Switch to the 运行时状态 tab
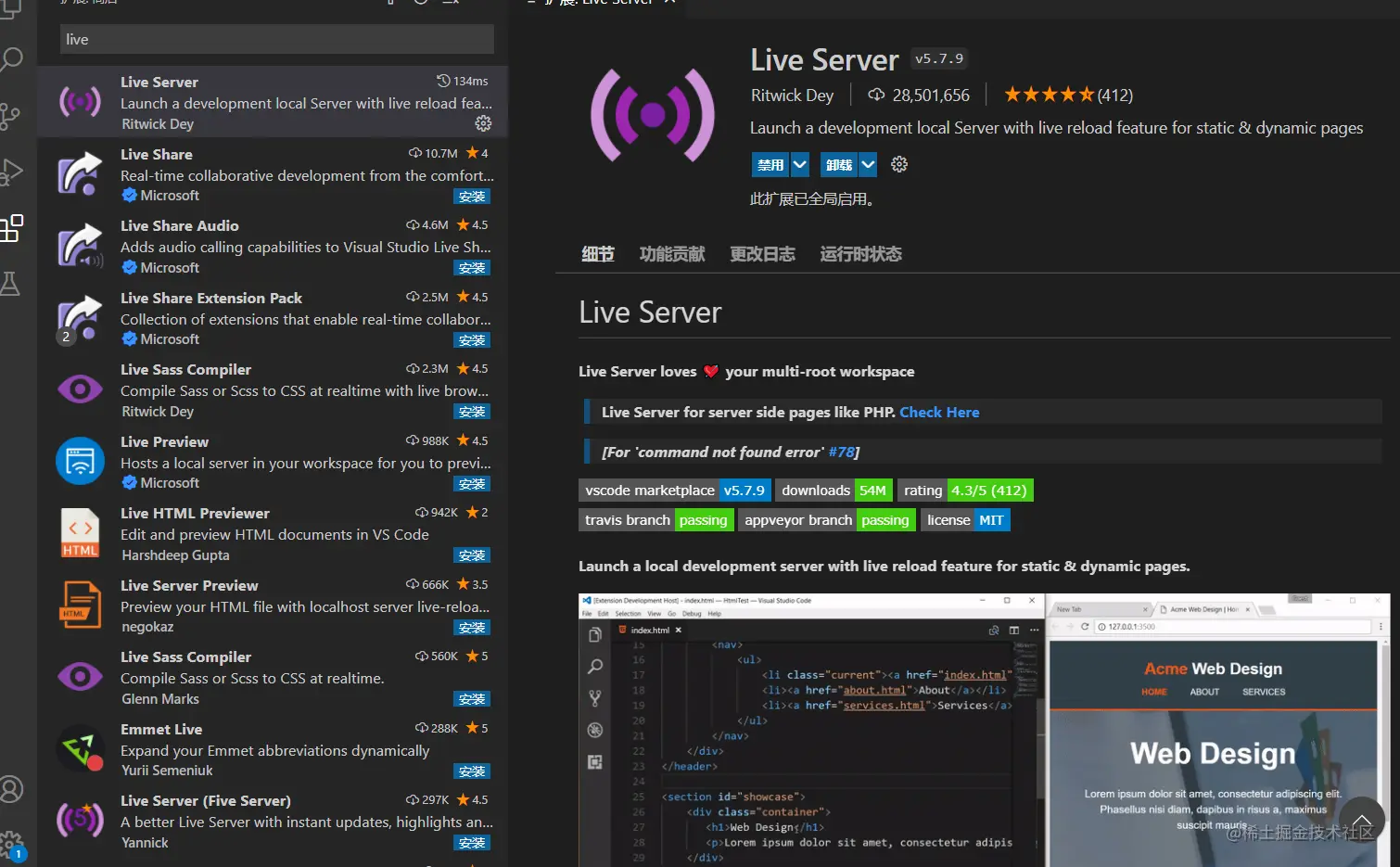1400x867 pixels. tap(860, 254)
